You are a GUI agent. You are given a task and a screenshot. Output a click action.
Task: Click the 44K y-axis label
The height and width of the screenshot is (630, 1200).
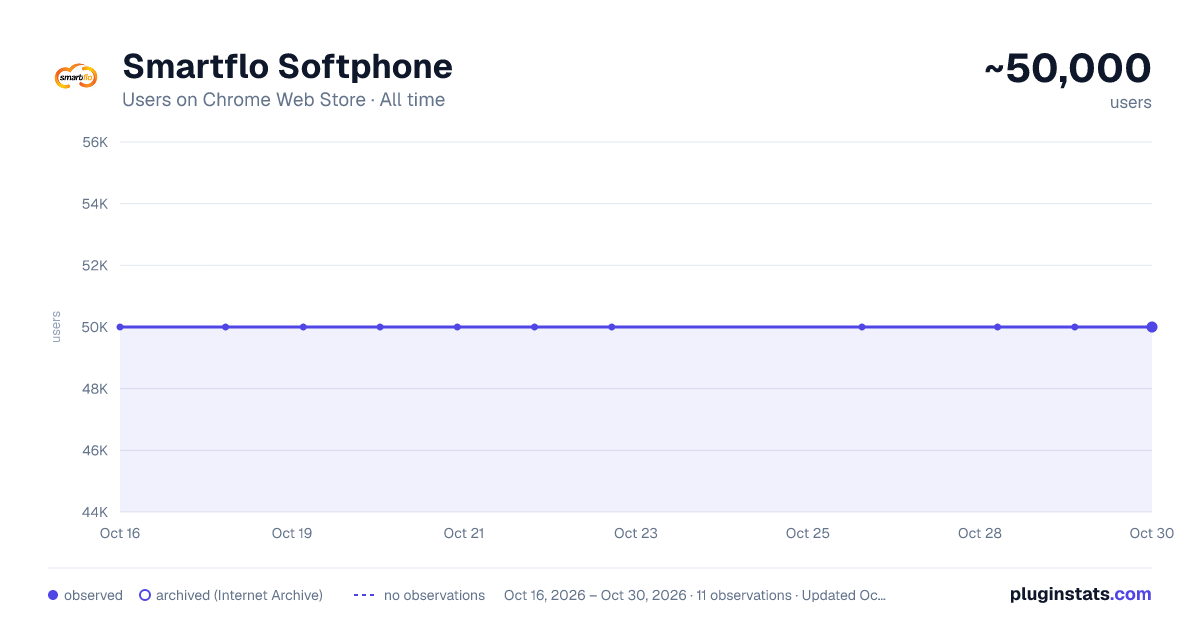(x=95, y=512)
